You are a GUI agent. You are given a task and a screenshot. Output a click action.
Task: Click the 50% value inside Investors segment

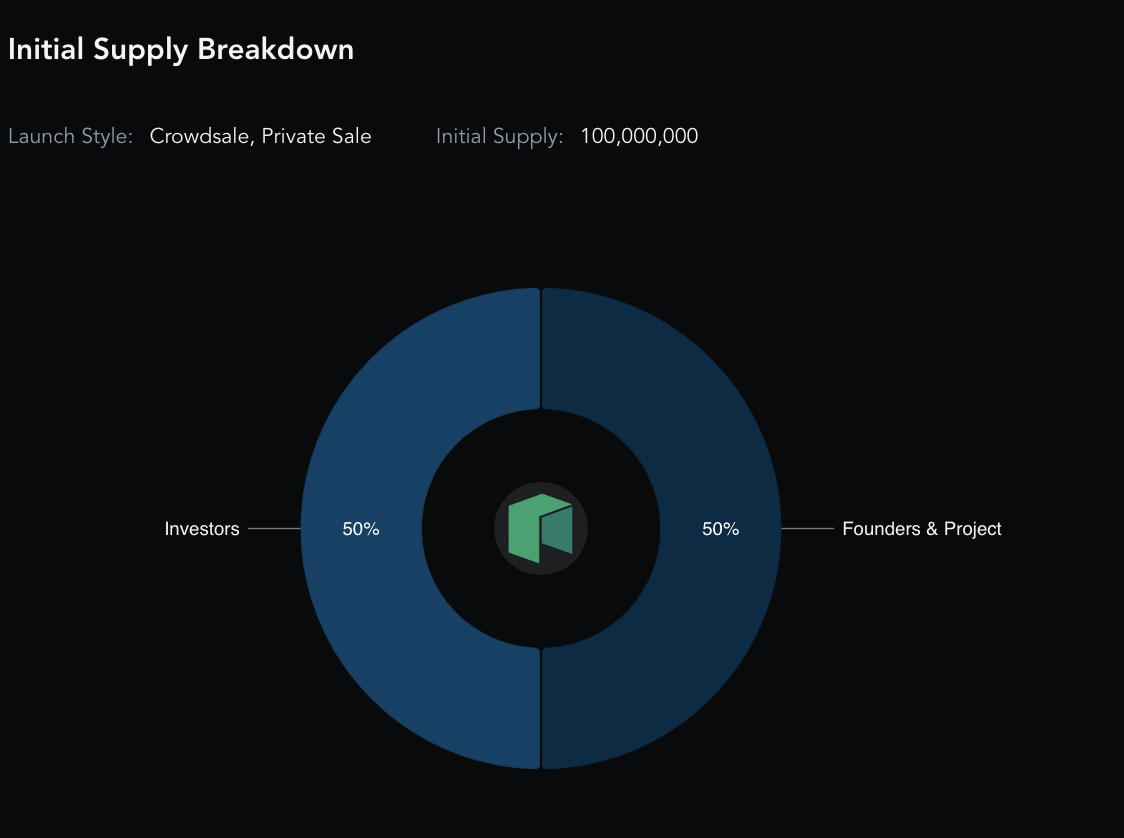[x=361, y=528]
